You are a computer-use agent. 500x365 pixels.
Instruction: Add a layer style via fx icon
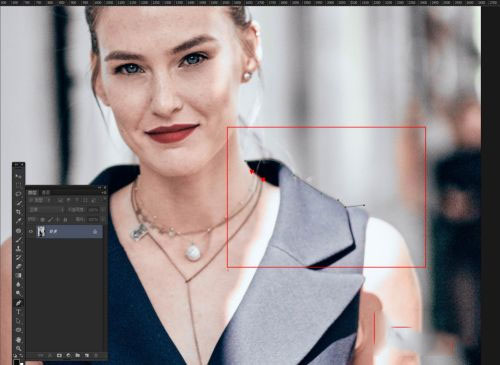(x=50, y=355)
